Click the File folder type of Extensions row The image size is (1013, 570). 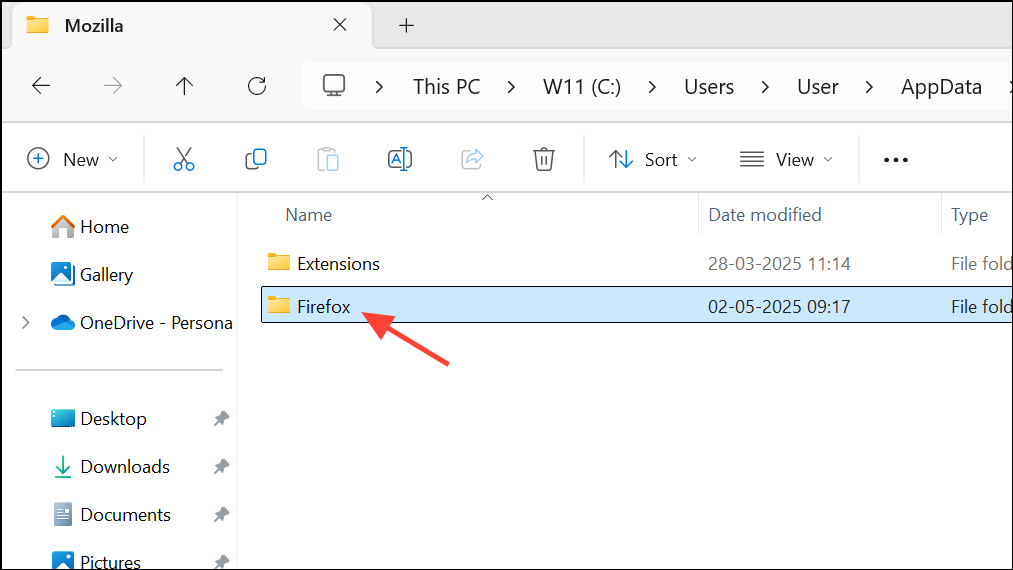coord(981,264)
